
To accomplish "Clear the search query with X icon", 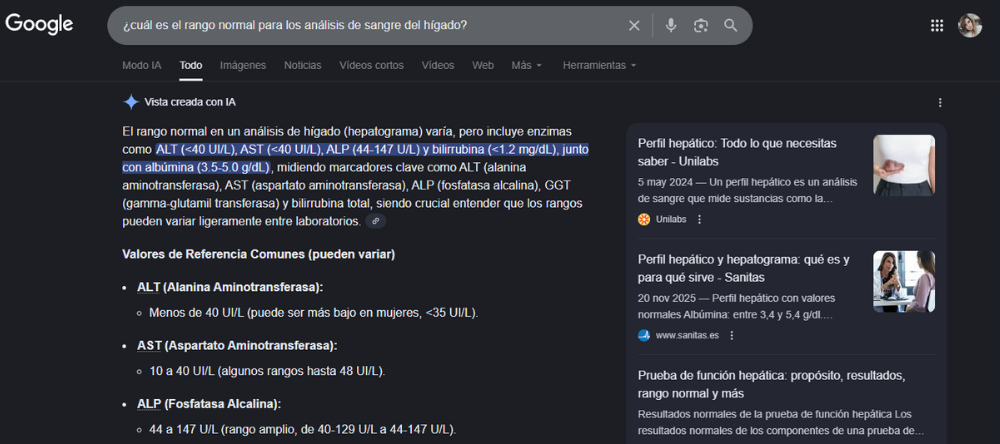I will [x=634, y=26].
